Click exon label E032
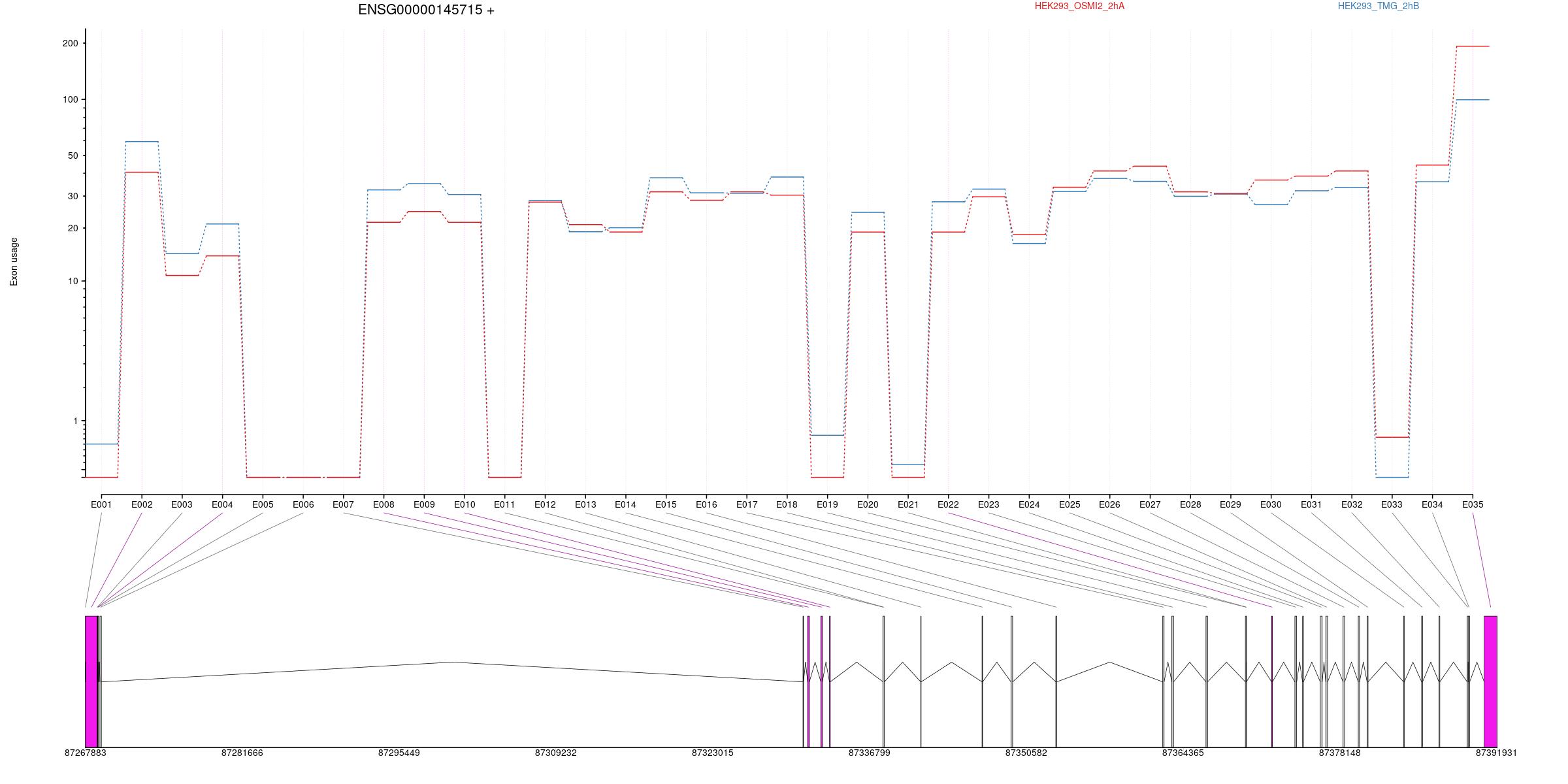The height and width of the screenshot is (784, 1568). point(1352,504)
